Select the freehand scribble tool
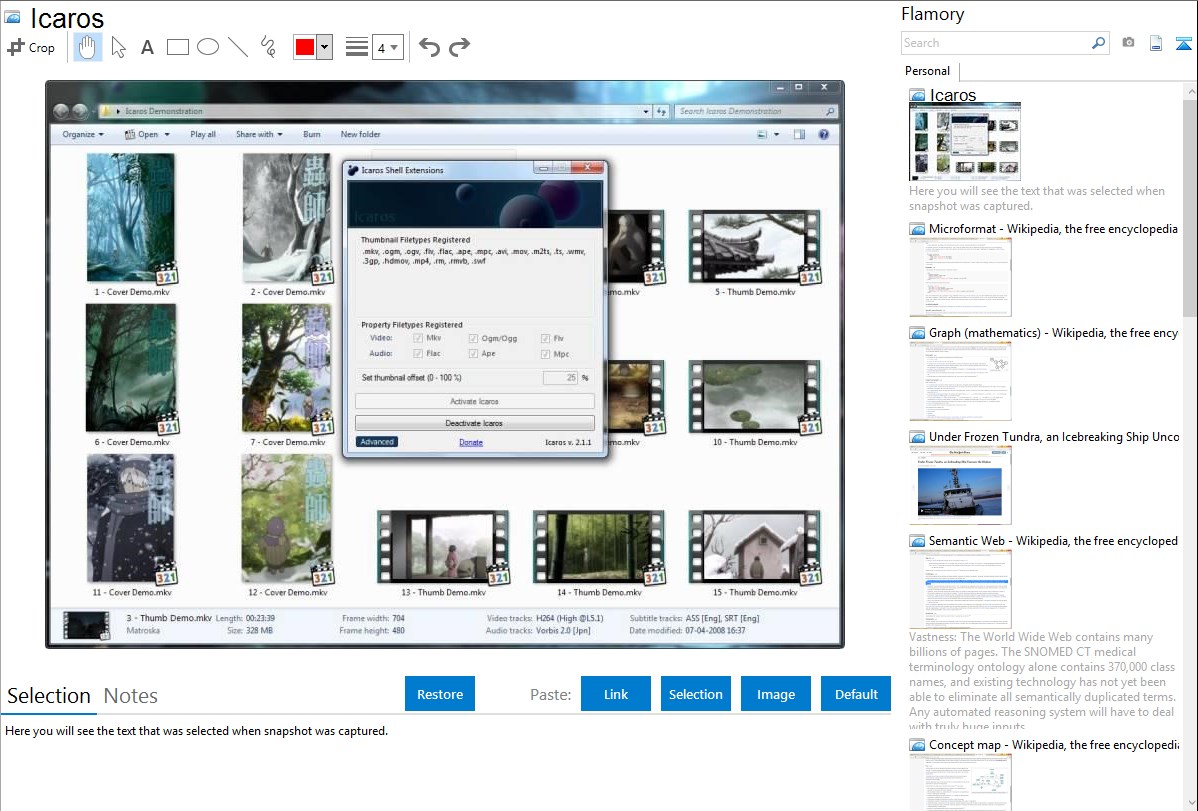Screen dimensions: 1198x811 tap(268, 47)
